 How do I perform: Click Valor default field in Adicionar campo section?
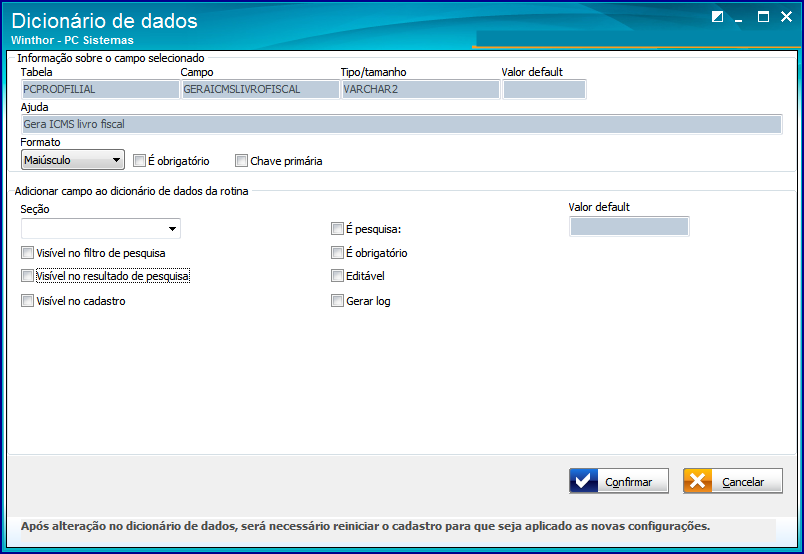coord(629,226)
